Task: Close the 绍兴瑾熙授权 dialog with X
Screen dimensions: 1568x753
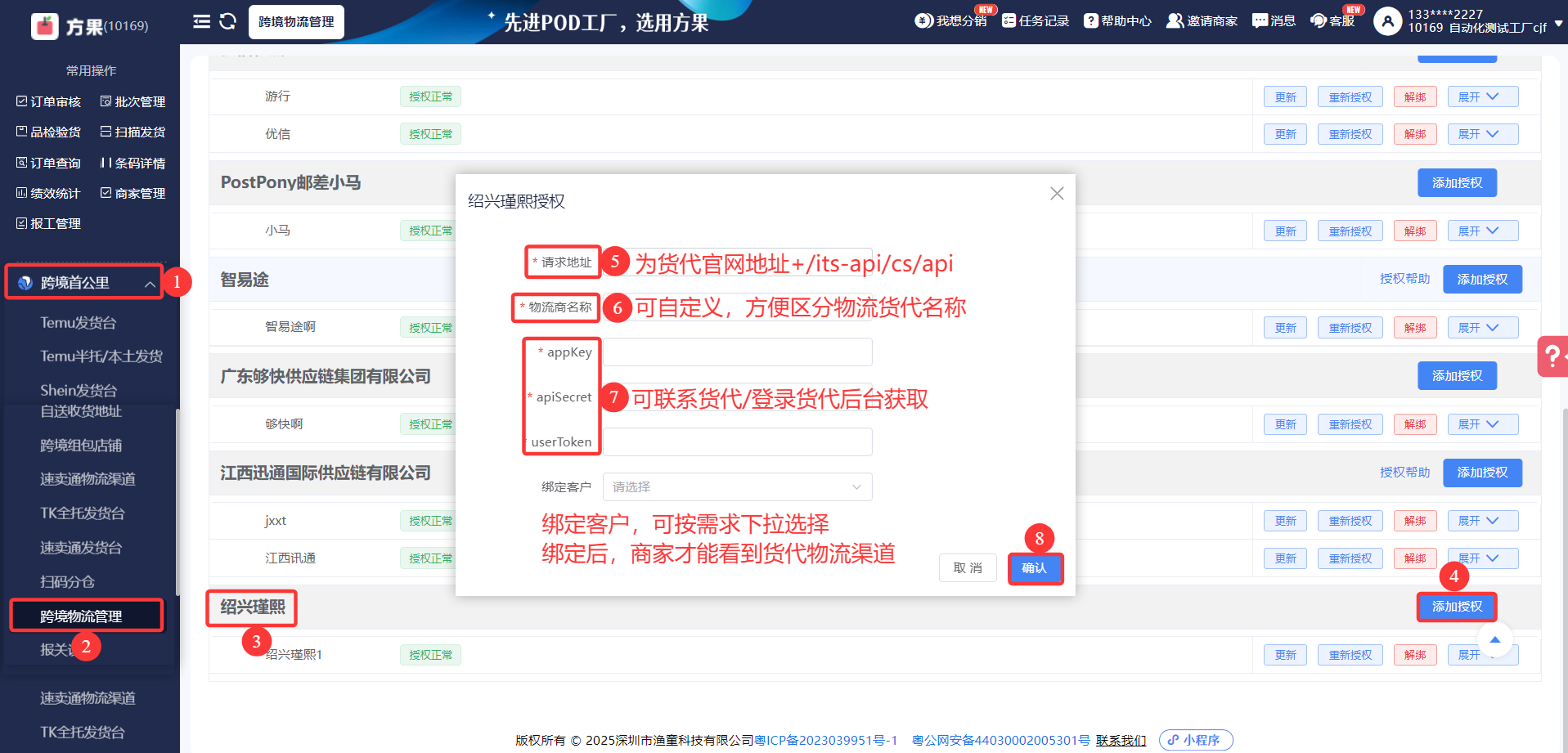Action: point(1057,194)
